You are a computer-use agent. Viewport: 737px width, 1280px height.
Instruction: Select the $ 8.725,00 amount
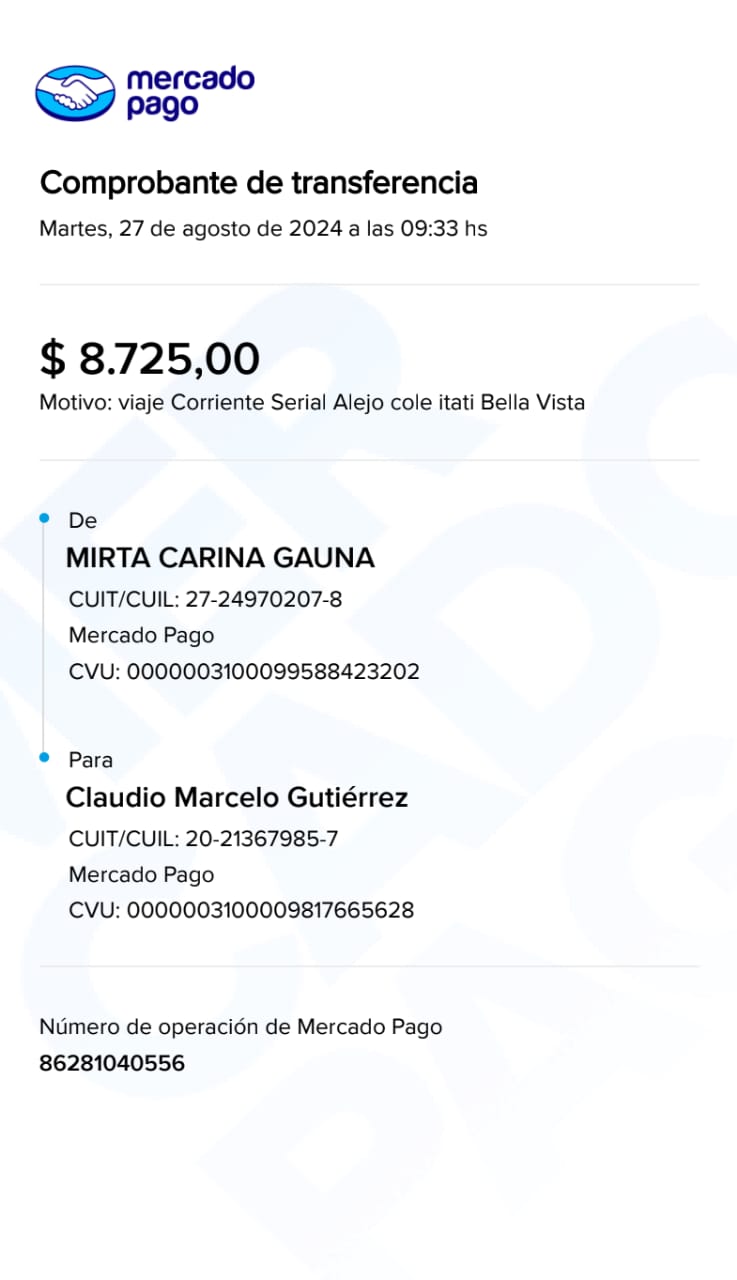coord(150,358)
